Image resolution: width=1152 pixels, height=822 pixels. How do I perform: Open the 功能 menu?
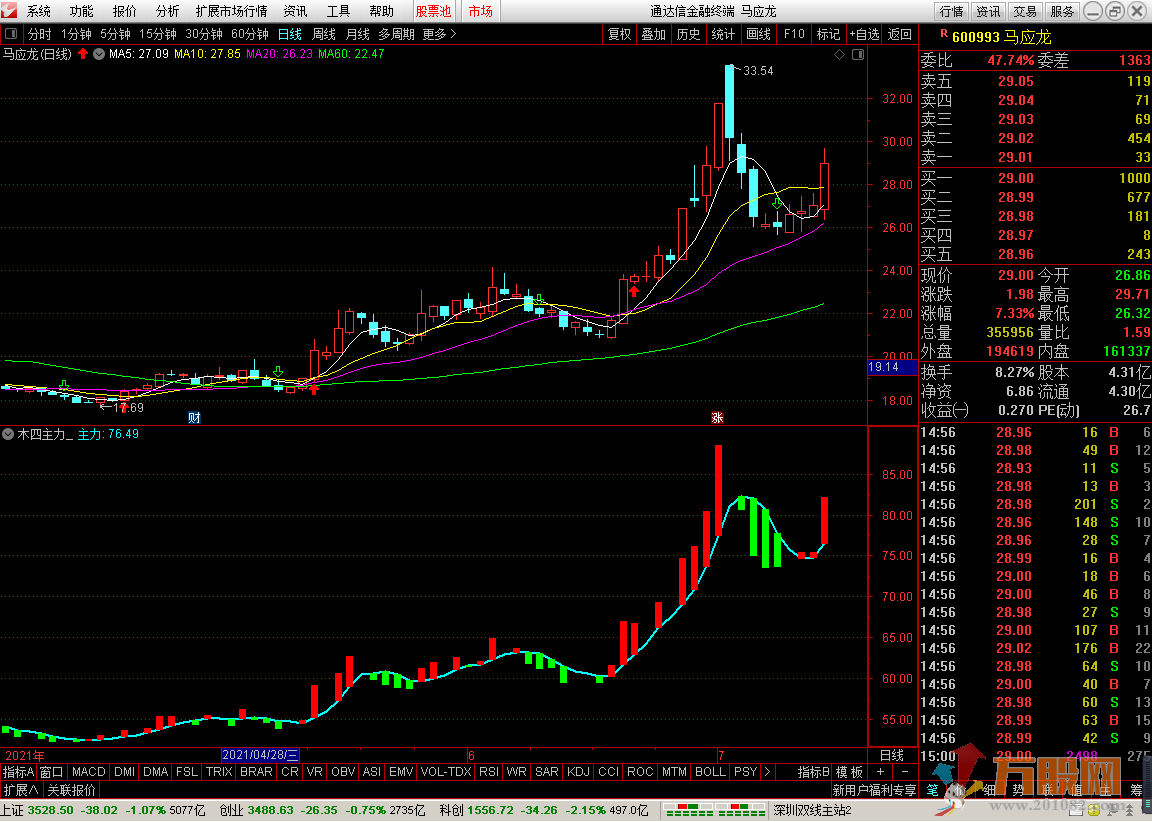click(82, 11)
